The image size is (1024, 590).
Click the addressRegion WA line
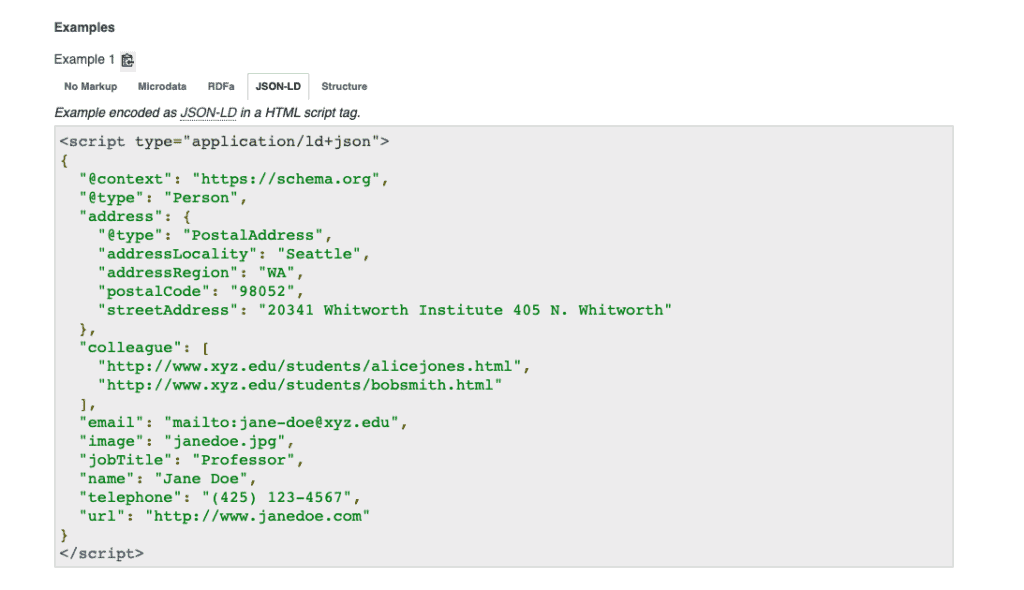pyautogui.click(x=201, y=272)
